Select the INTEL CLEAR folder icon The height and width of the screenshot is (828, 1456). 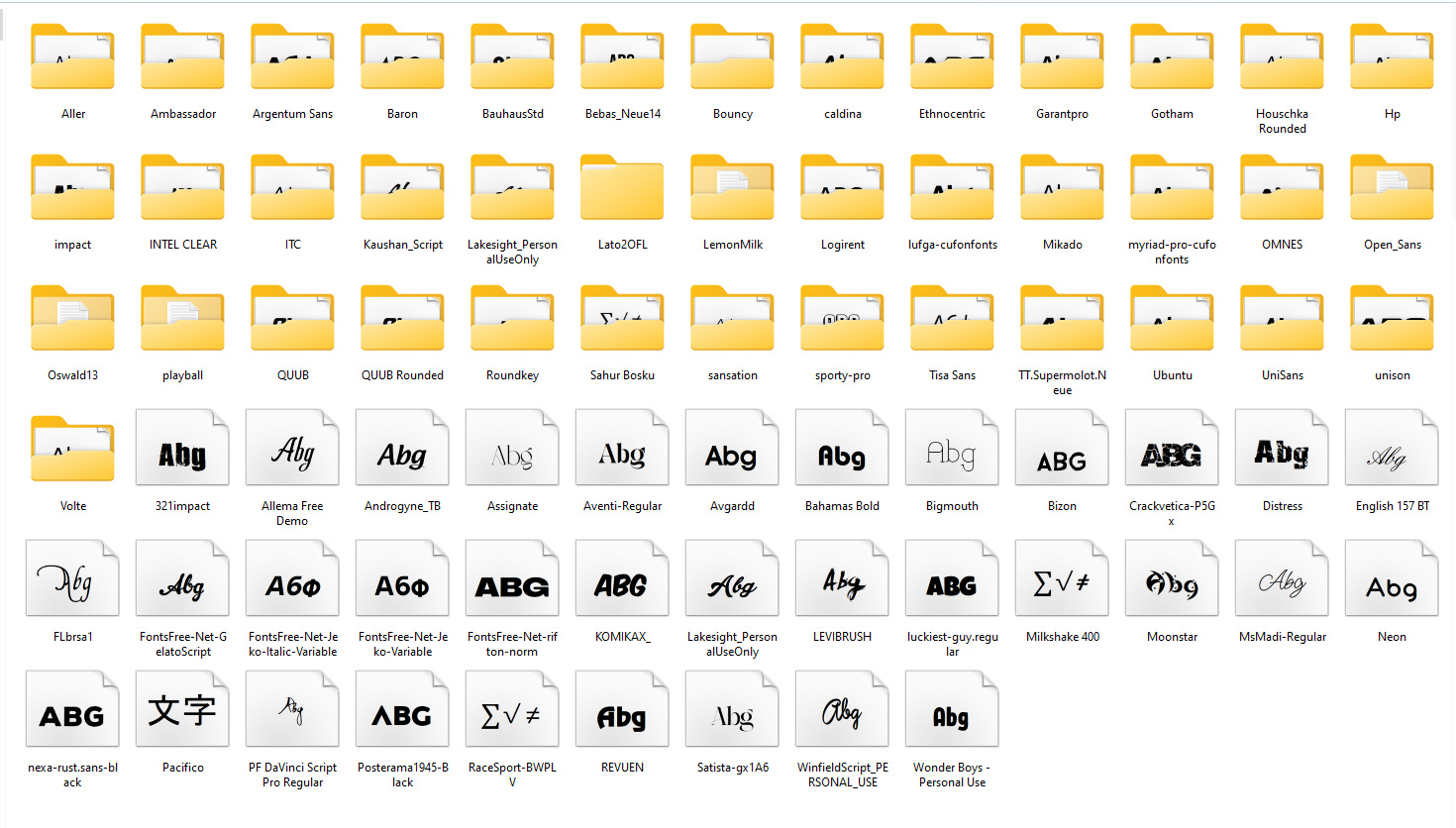click(182, 188)
